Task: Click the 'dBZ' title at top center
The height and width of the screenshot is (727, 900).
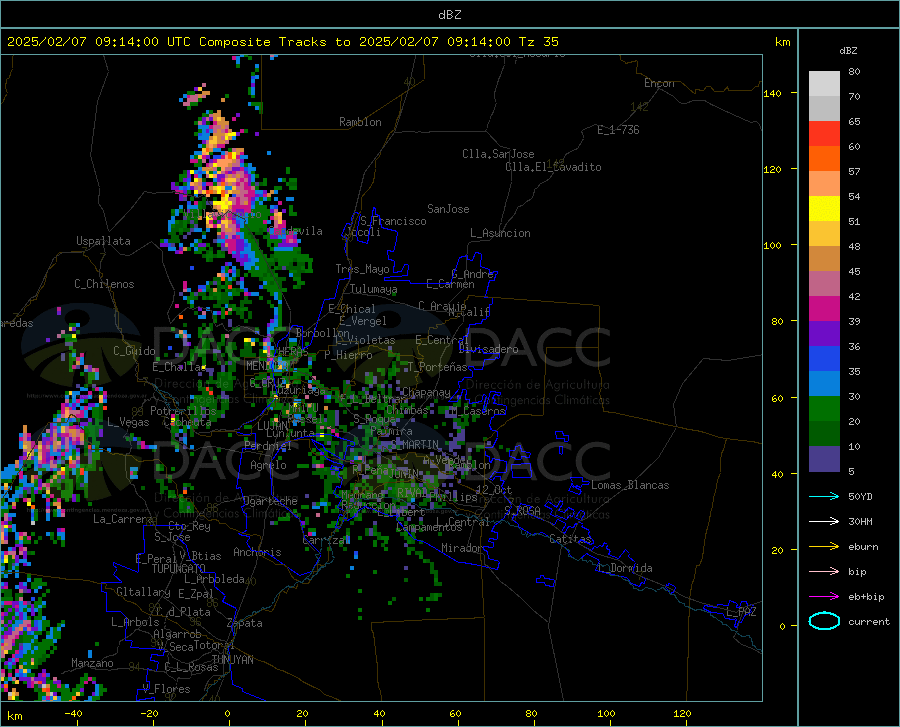Action: tap(450, 15)
